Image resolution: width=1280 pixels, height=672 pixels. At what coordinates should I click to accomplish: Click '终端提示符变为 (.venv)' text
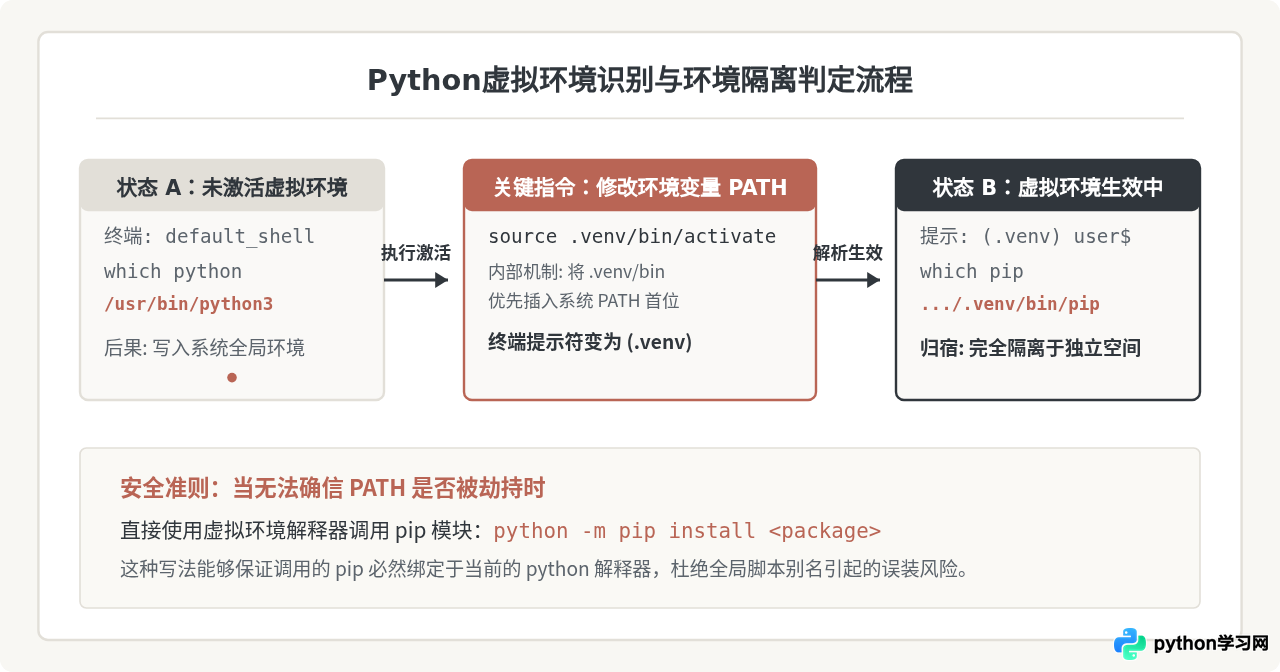tap(590, 343)
